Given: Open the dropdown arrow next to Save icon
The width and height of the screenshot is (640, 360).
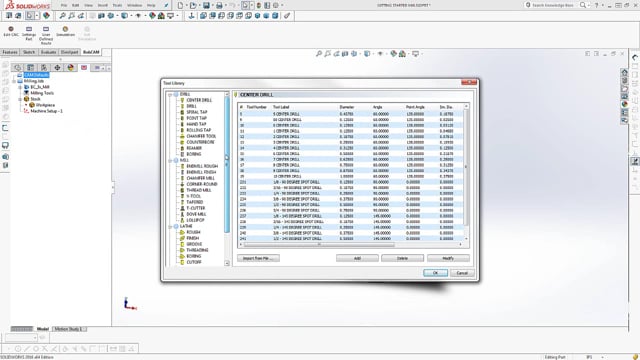Looking at the screenshot, I should tap(213, 5).
